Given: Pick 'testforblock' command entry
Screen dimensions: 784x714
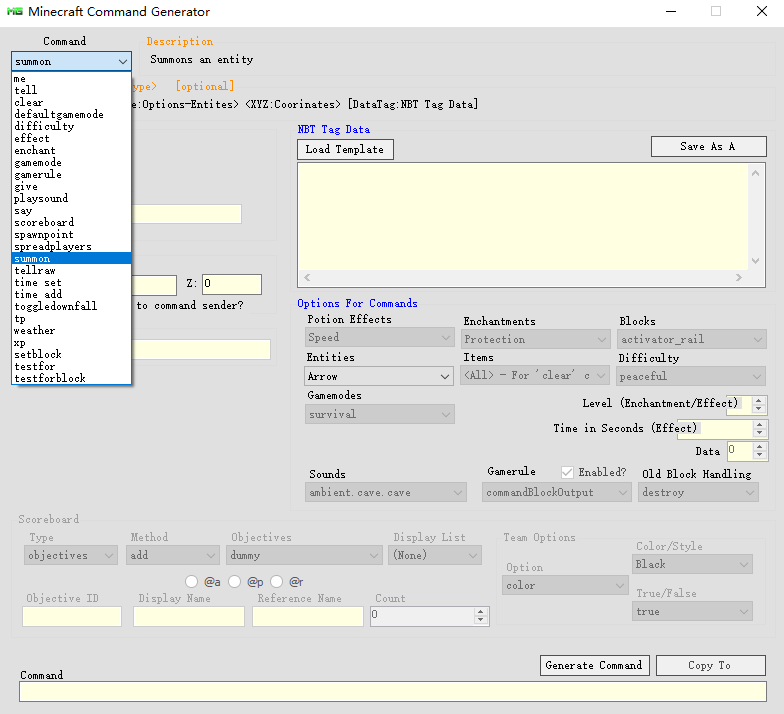Looking at the screenshot, I should tap(72, 378).
